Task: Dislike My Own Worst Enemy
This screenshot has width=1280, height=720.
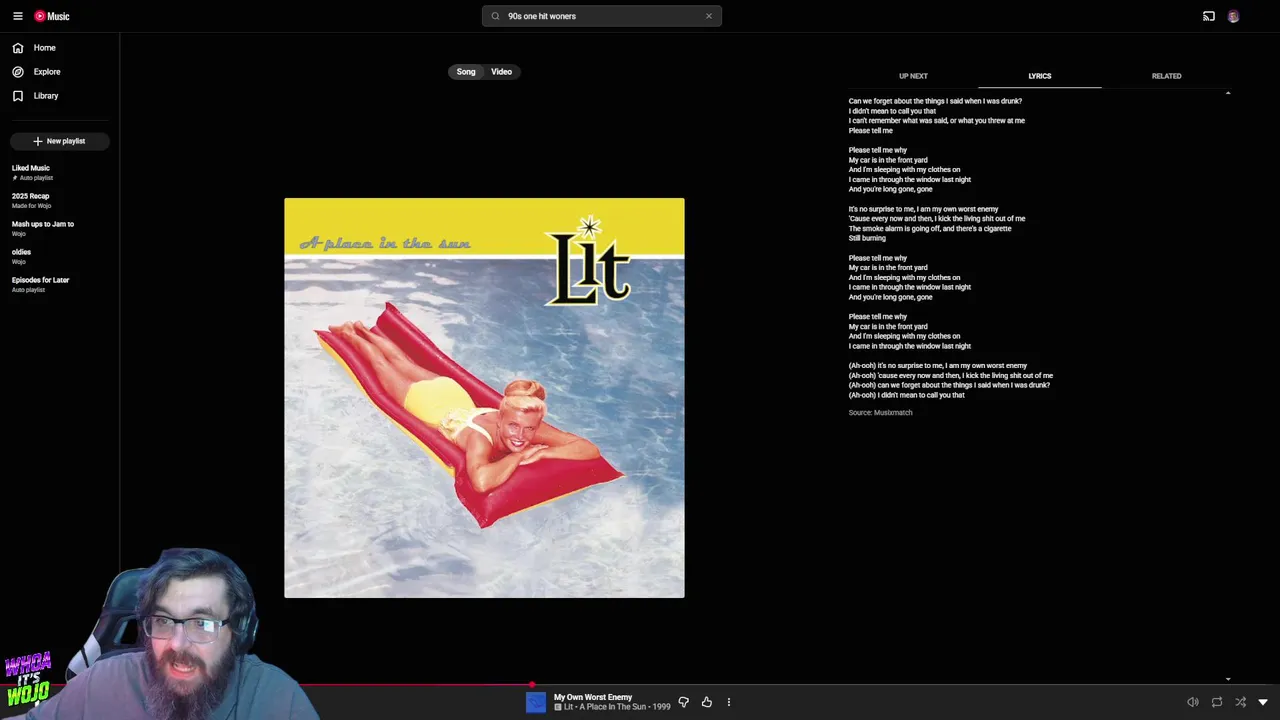Action: 684,702
